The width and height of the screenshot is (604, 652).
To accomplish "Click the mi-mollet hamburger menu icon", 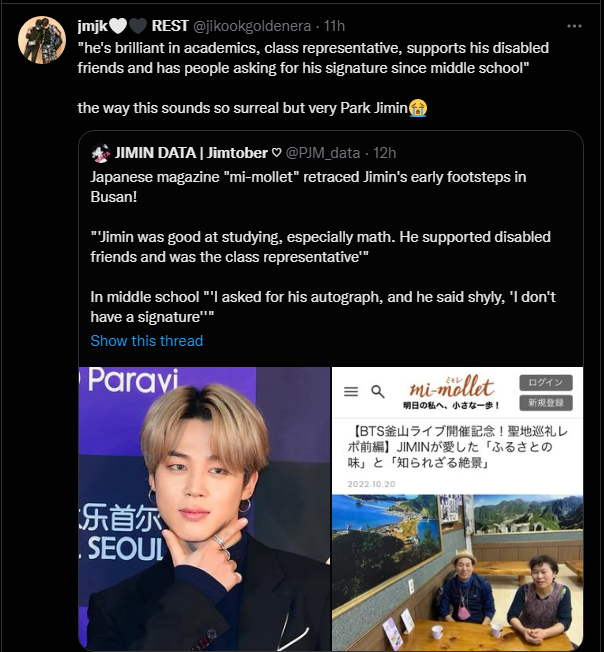I will tap(351, 391).
